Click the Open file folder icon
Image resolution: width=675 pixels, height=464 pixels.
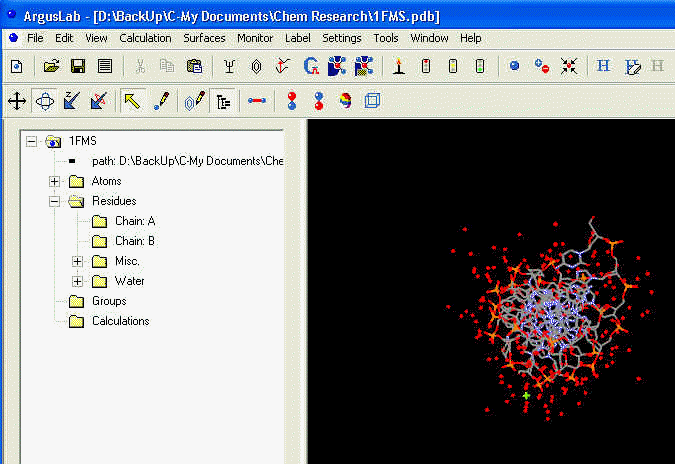pyautogui.click(x=50, y=66)
